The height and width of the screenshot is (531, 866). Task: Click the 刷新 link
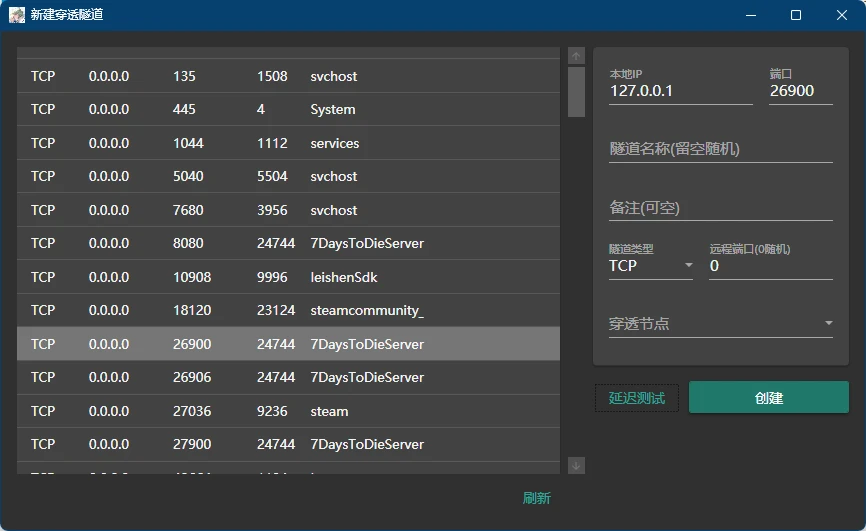click(x=536, y=498)
